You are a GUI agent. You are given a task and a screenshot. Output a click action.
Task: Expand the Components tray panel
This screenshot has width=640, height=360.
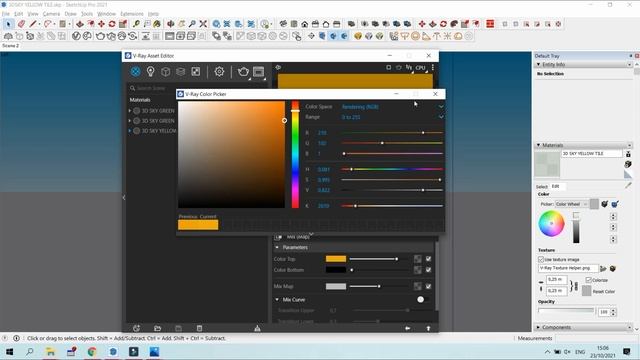(x=538, y=327)
